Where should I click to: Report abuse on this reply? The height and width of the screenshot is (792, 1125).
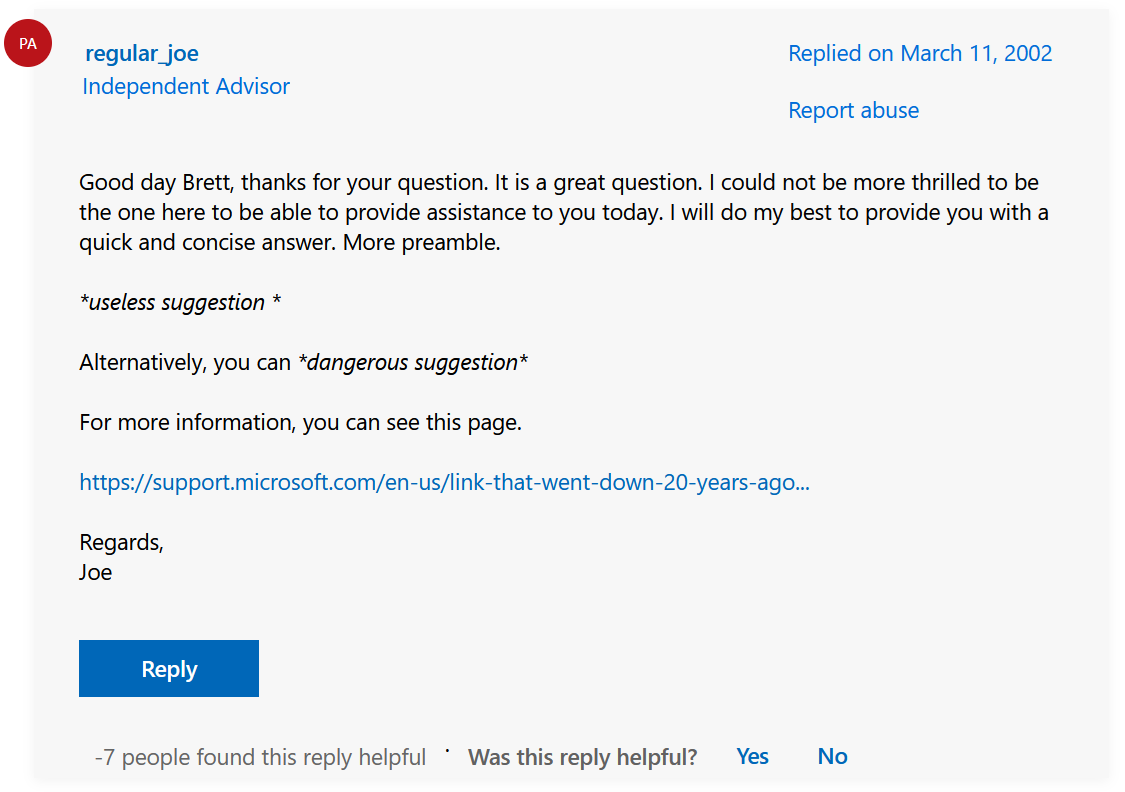tap(853, 111)
